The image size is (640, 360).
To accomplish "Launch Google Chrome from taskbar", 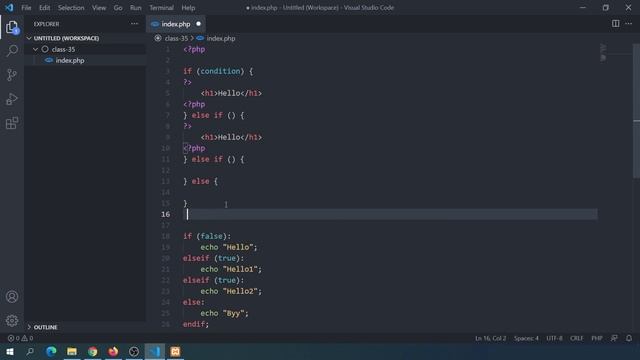I will pyautogui.click(x=93, y=351).
